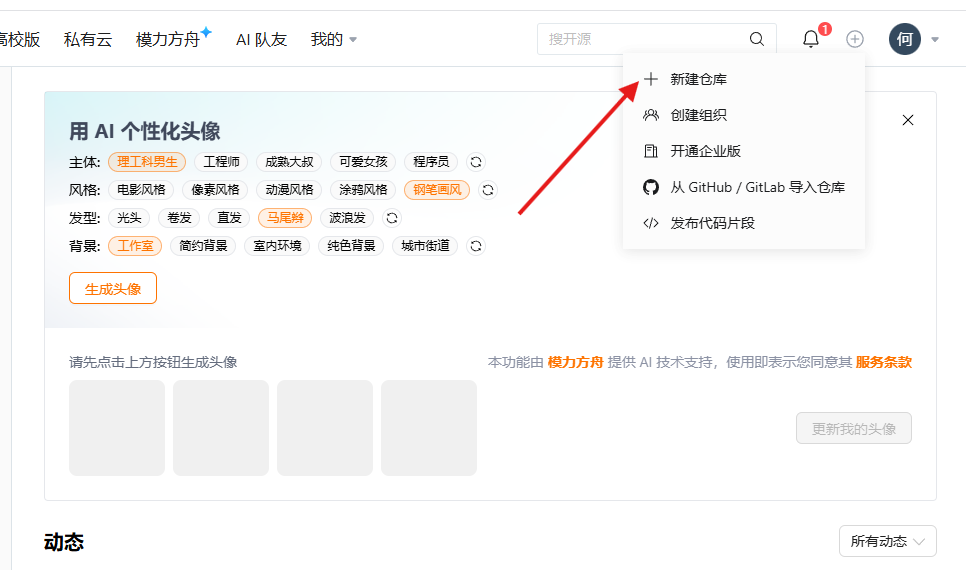The image size is (966, 570).
Task: Select the 简约背景 background tag
Action: pyautogui.click(x=203, y=246)
